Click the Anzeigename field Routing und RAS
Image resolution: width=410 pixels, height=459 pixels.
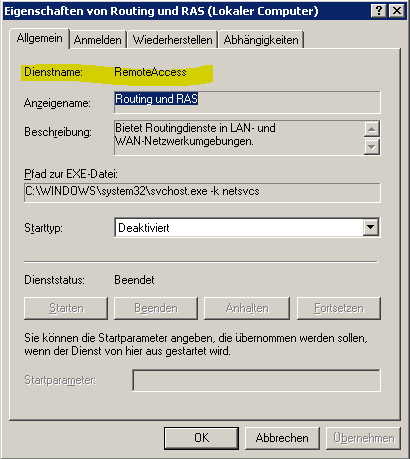247,102
